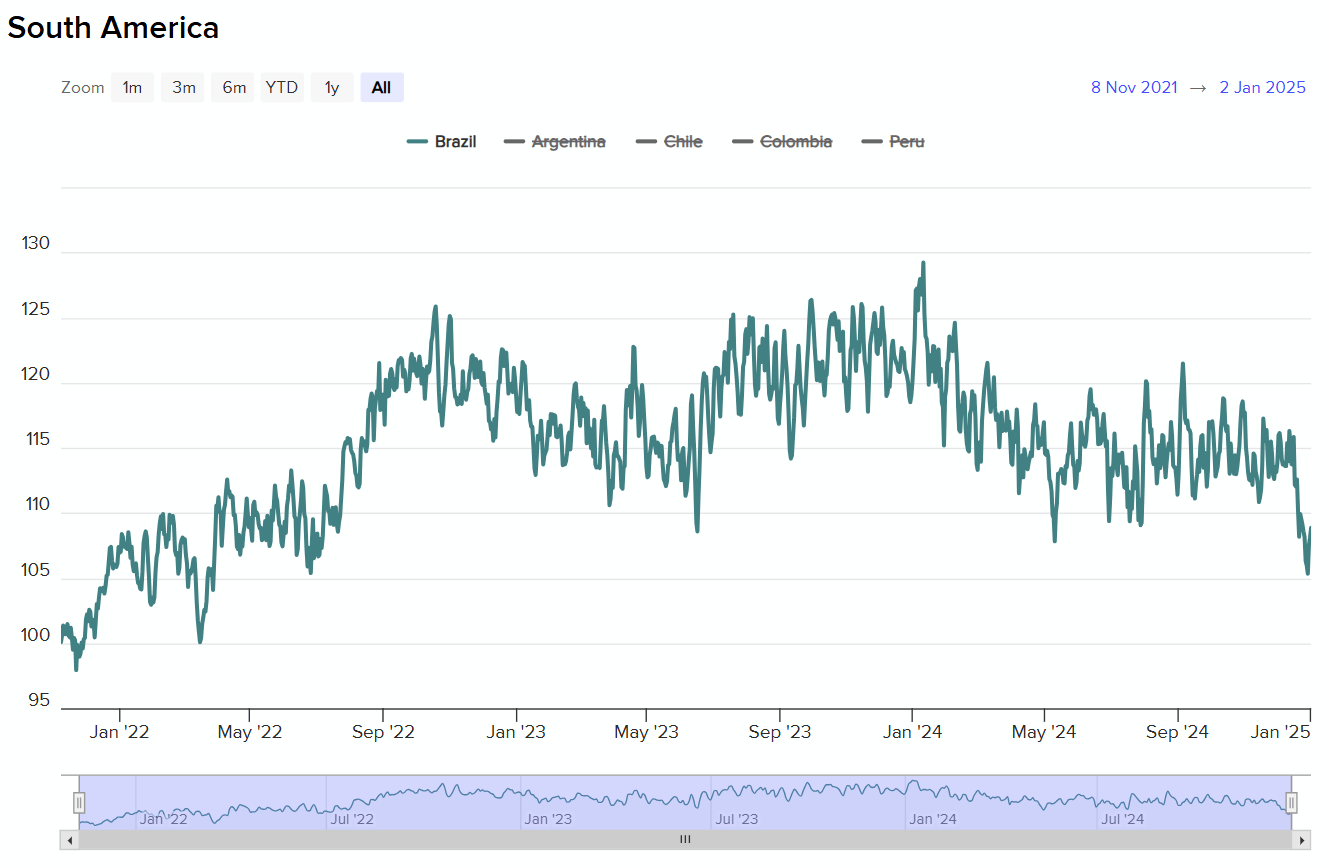Click the Zoom label
Screen dimensions: 1329x868
[82, 88]
